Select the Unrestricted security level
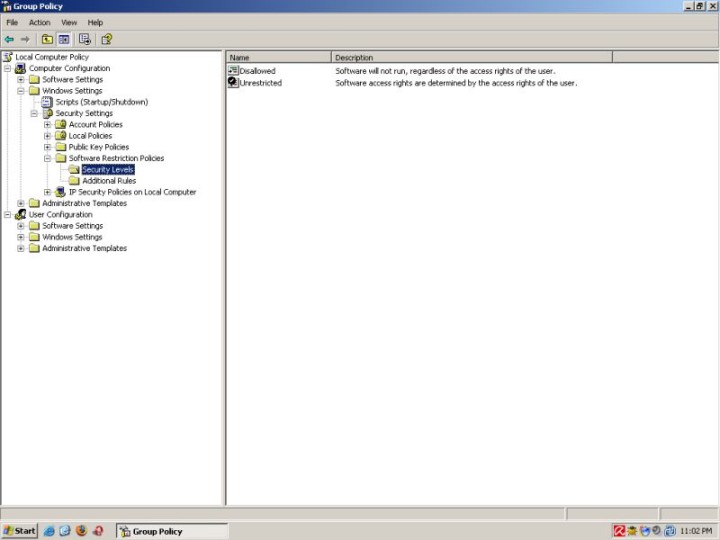Screen dimensions: 720x540 260,83
